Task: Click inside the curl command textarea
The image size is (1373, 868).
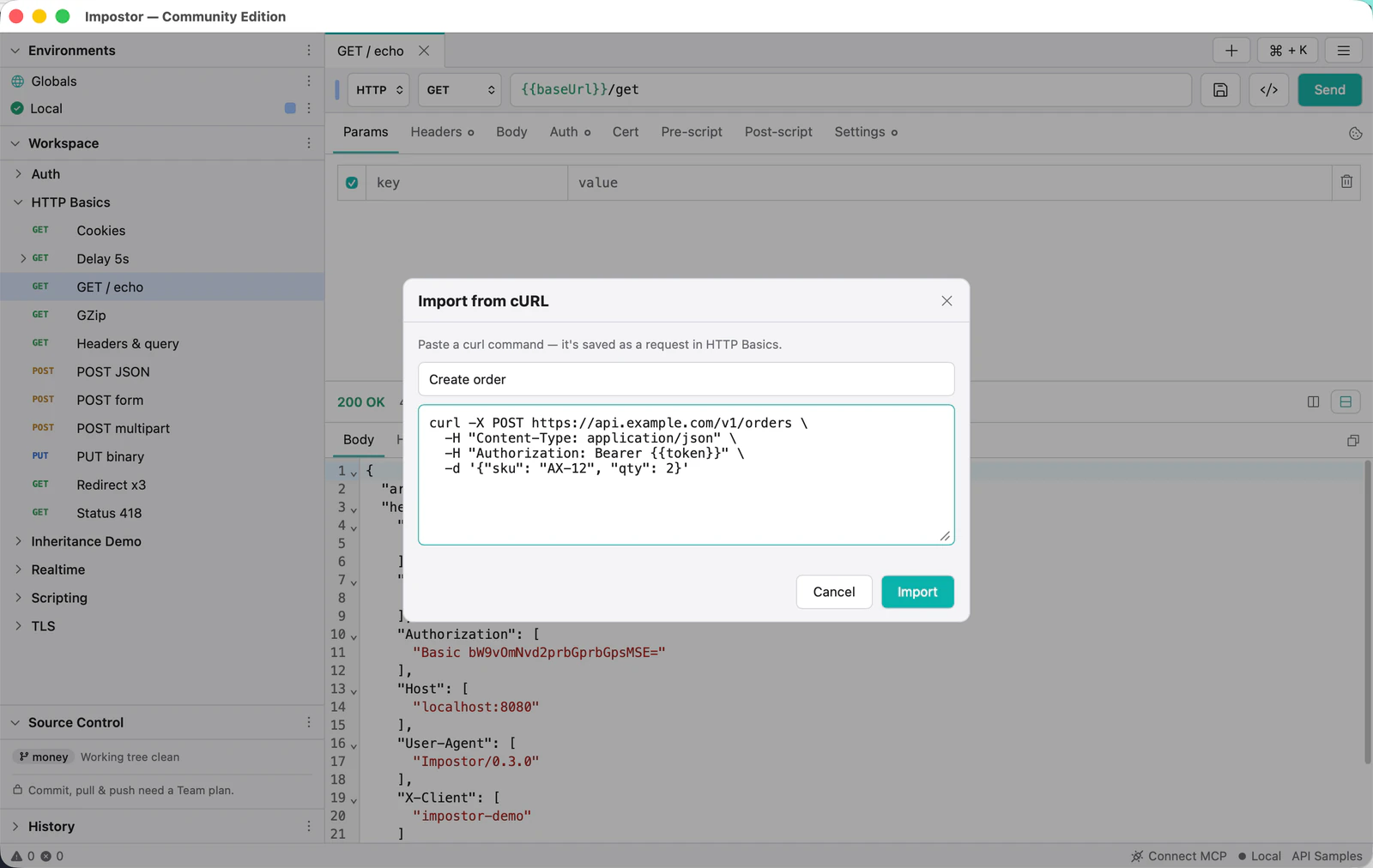Action: coord(686,474)
